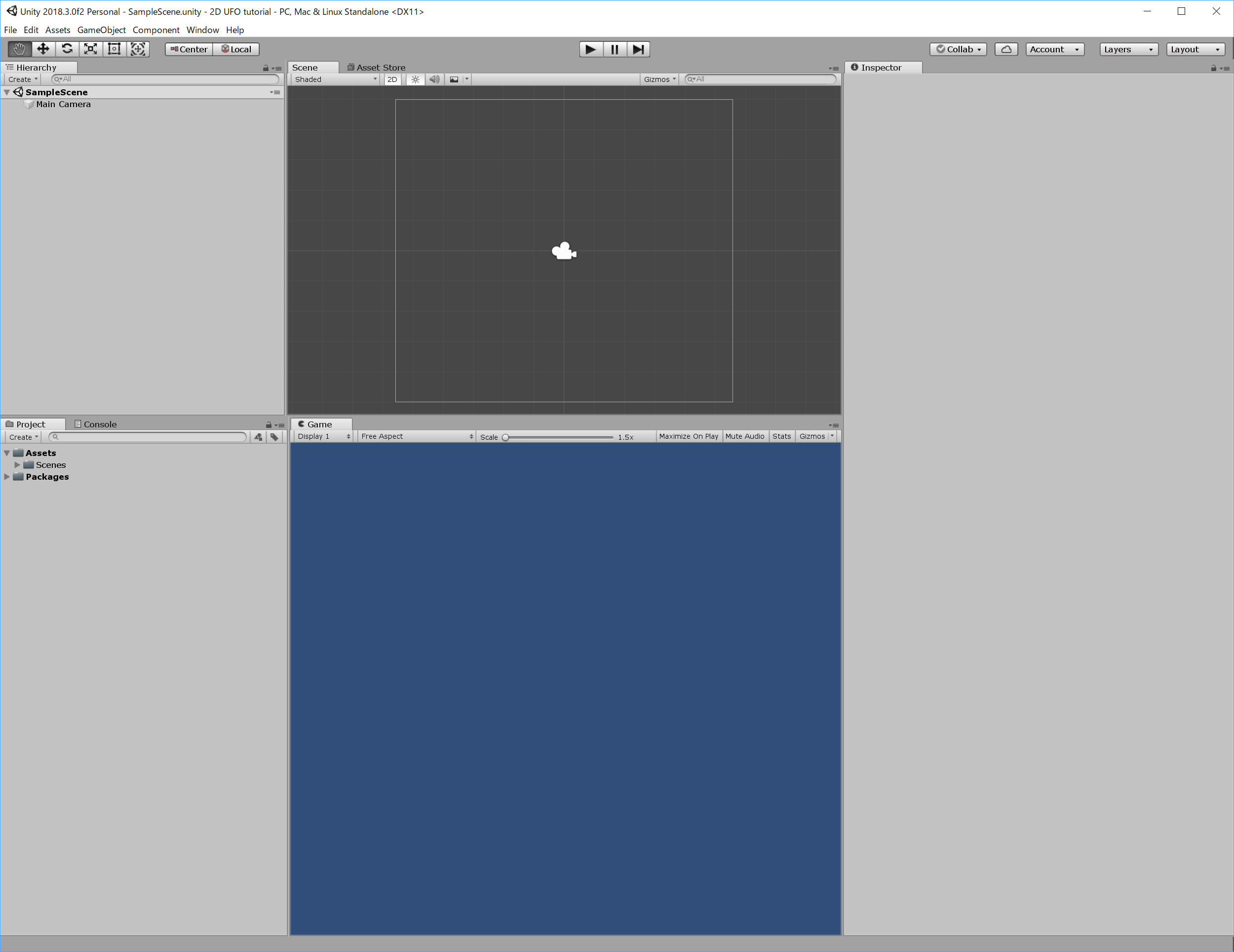Screen dimensions: 1234x952
Task: Open the Shaded draw mode dropdown
Action: click(336, 79)
